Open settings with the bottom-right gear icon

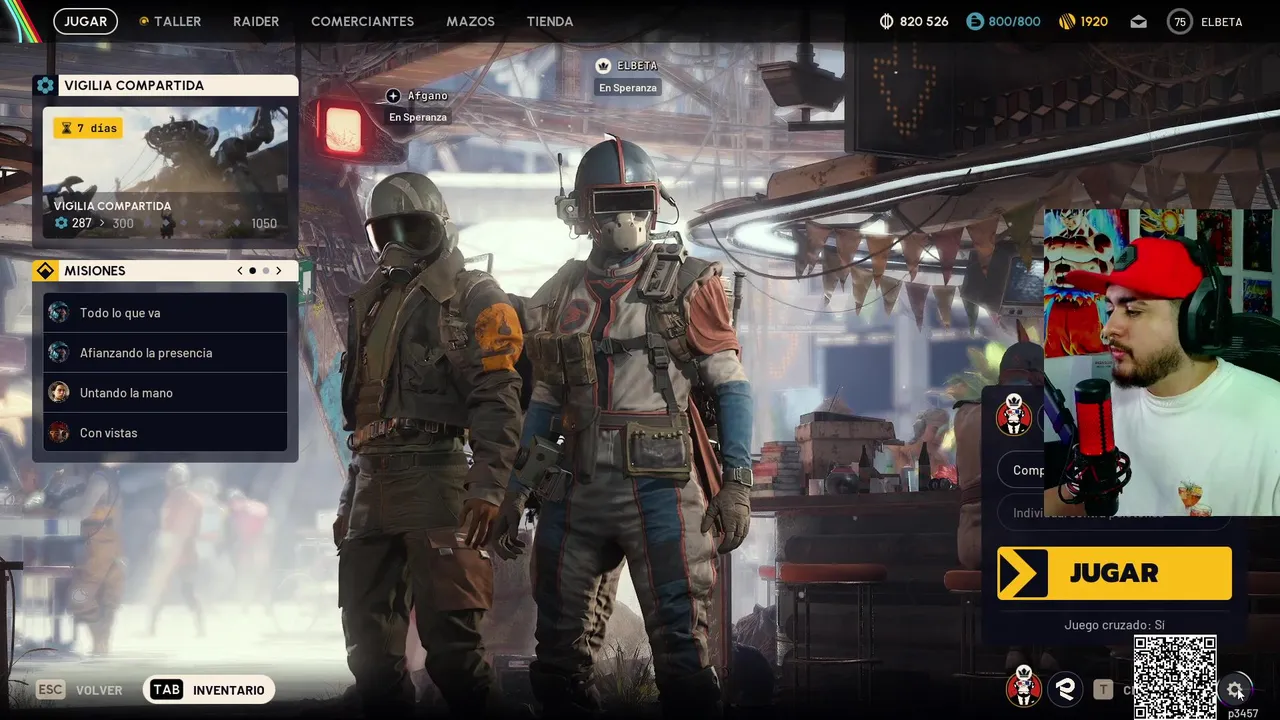pyautogui.click(x=1235, y=689)
